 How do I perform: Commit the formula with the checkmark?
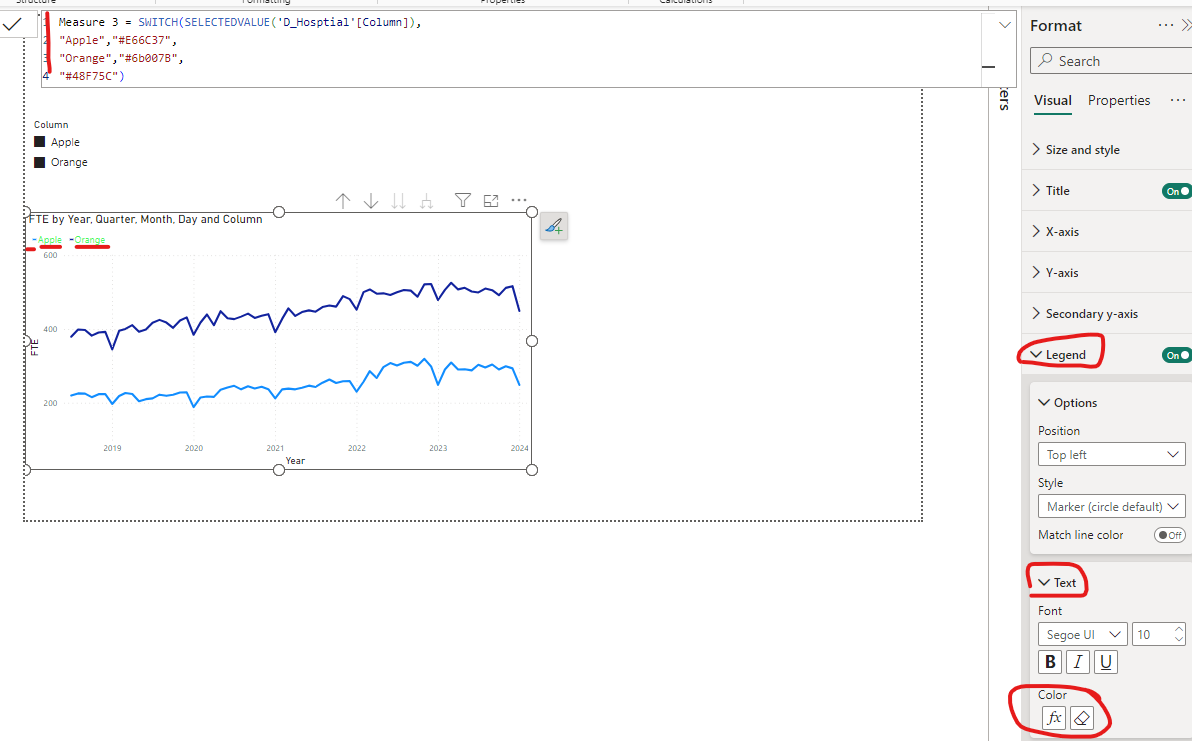click(x=13, y=24)
